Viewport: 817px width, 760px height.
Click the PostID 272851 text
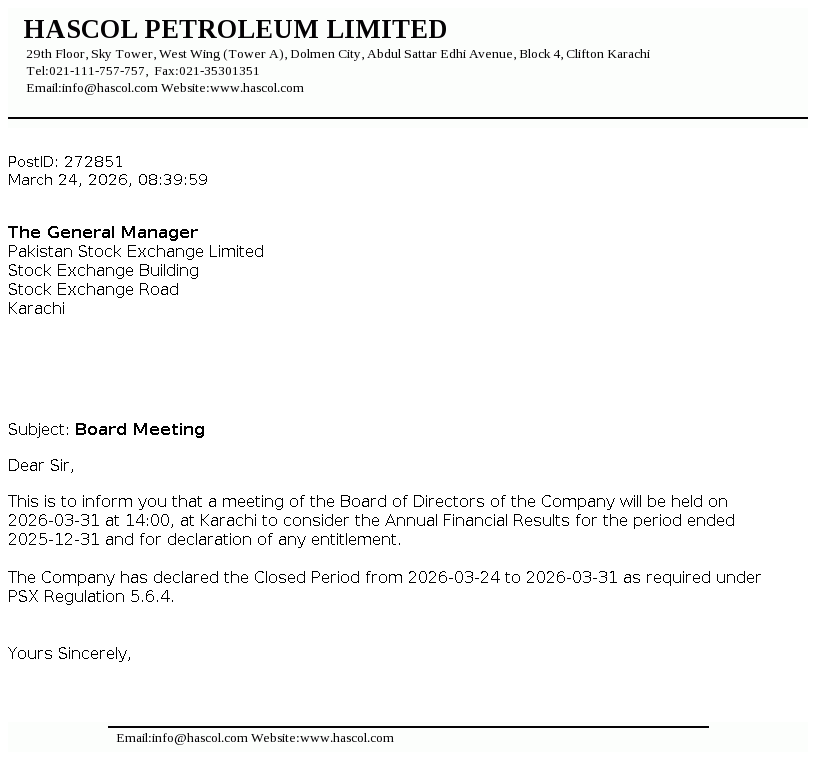(66, 161)
